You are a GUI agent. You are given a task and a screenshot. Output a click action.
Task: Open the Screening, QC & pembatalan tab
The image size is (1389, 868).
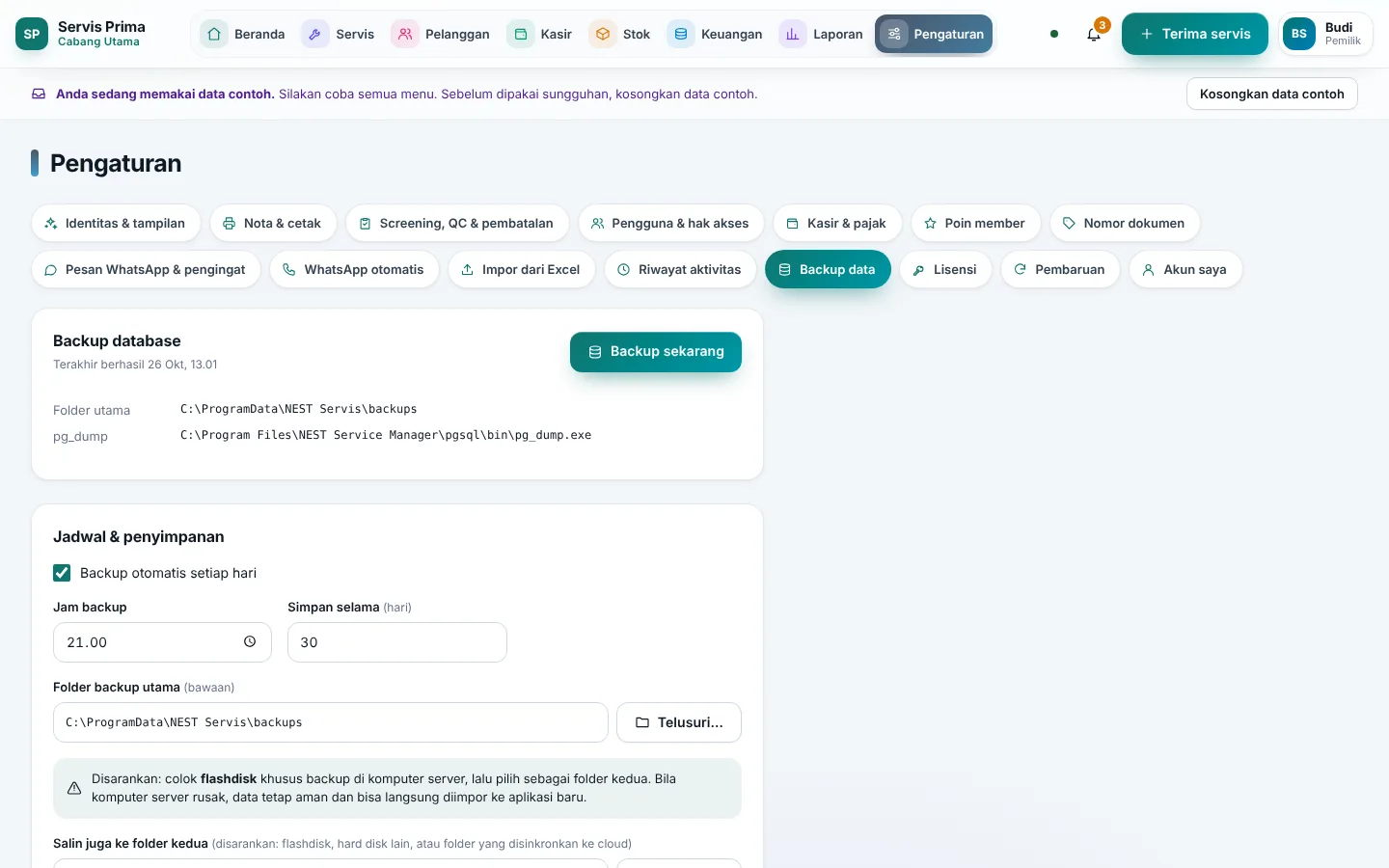457,223
